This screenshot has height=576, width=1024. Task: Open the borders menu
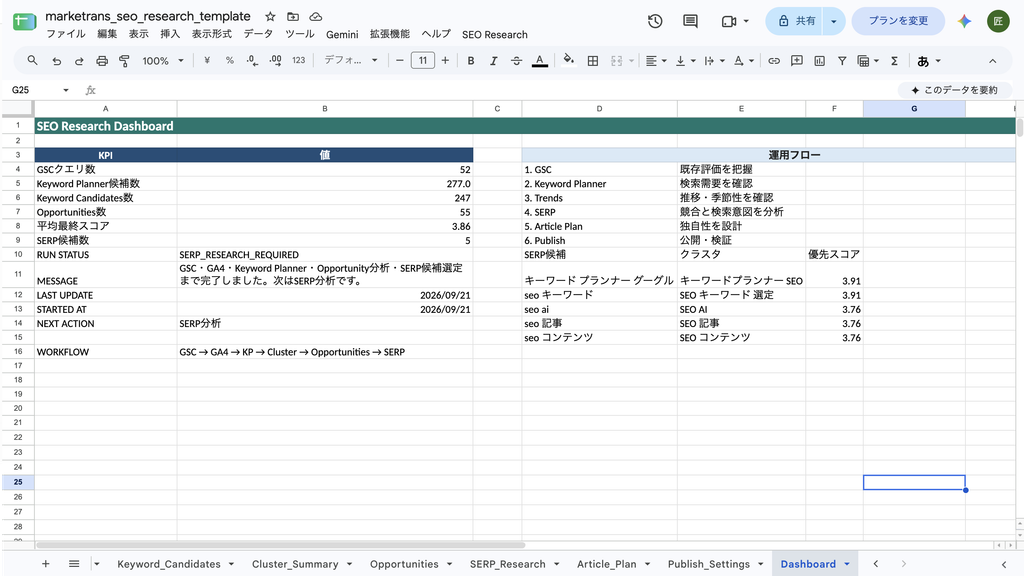pos(593,61)
